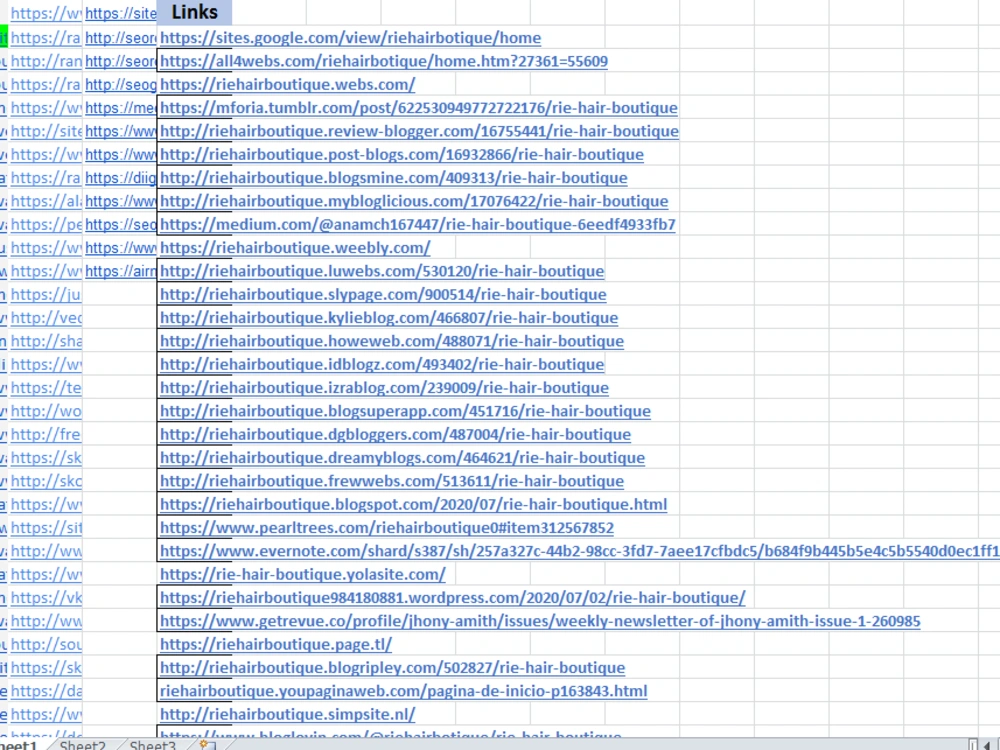The width and height of the screenshot is (1000, 750).
Task: Click the truncated https://airn link cell
Action: [121, 271]
